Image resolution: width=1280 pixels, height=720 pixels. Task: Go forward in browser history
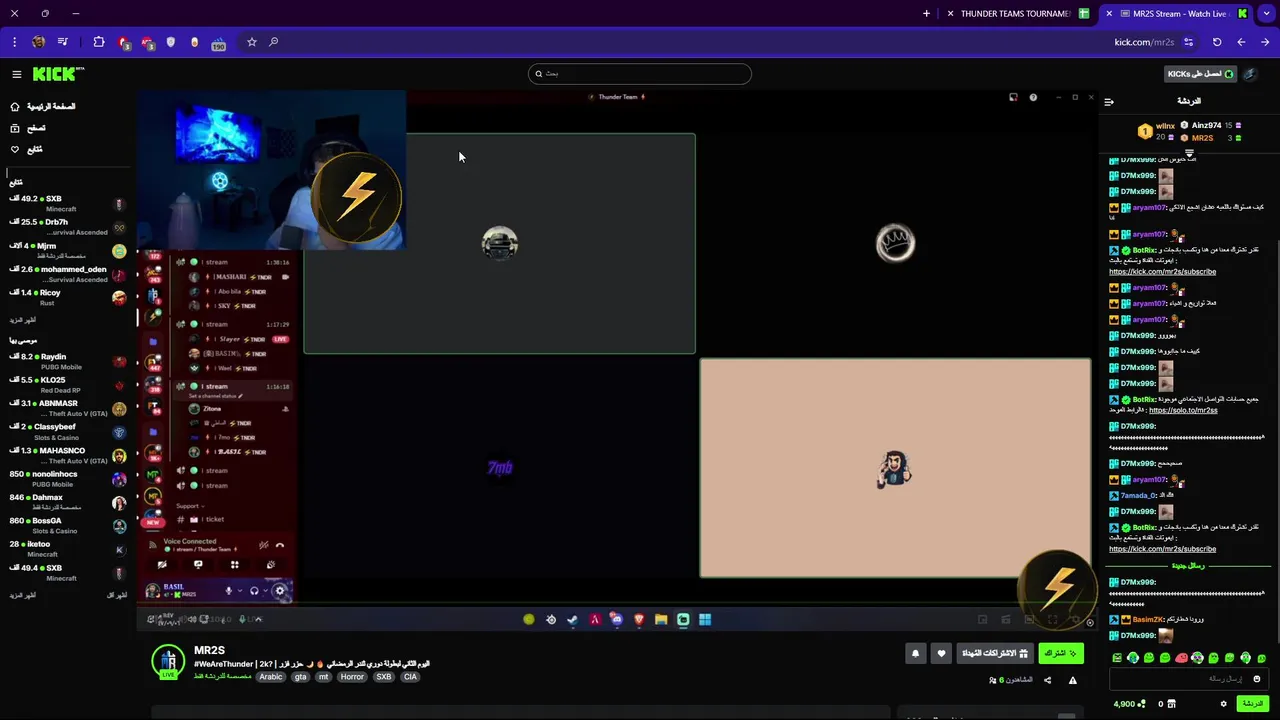[1265, 42]
